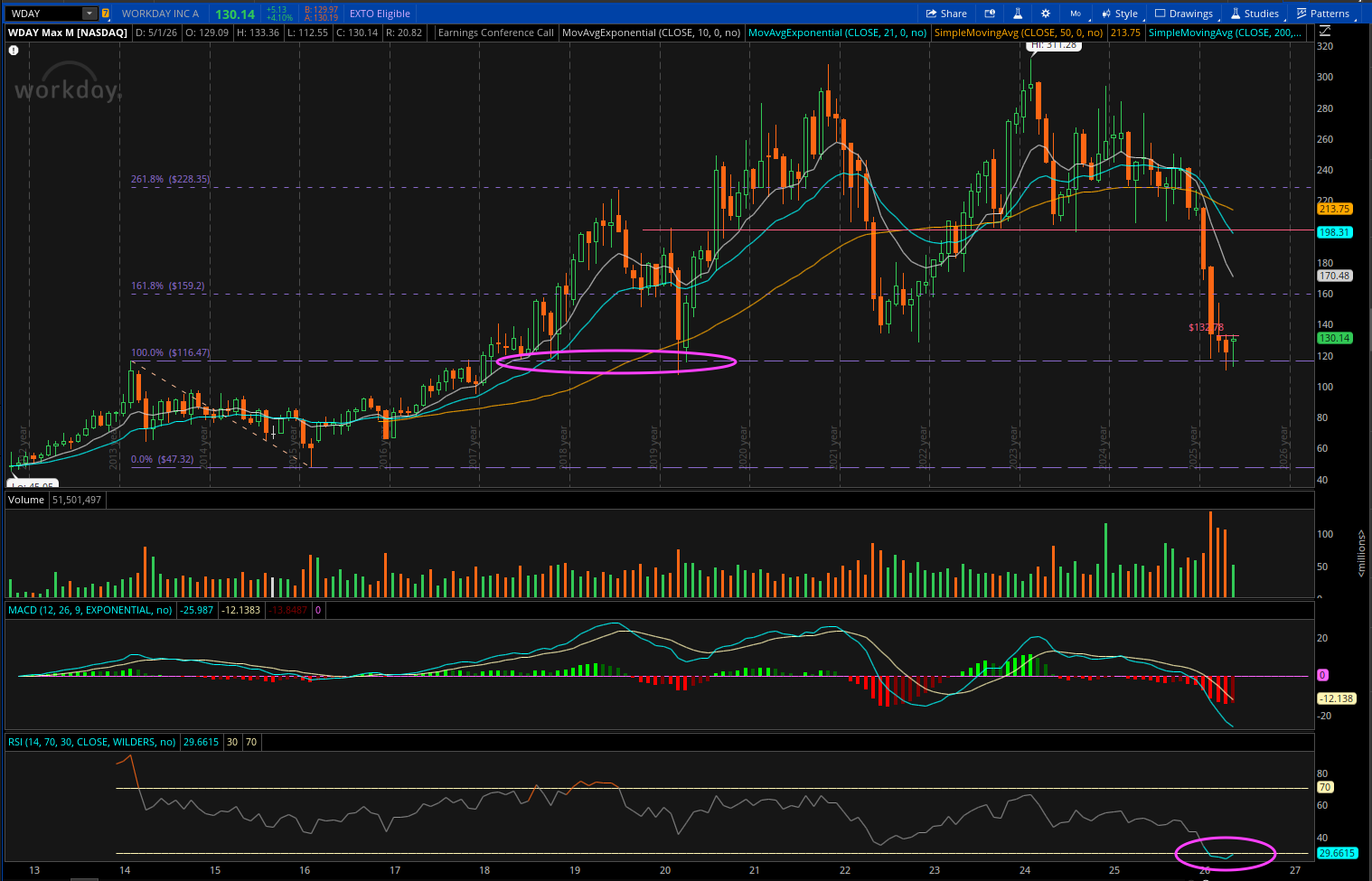Click the Volume panel label
This screenshot has width=1372, height=881.
(x=26, y=500)
